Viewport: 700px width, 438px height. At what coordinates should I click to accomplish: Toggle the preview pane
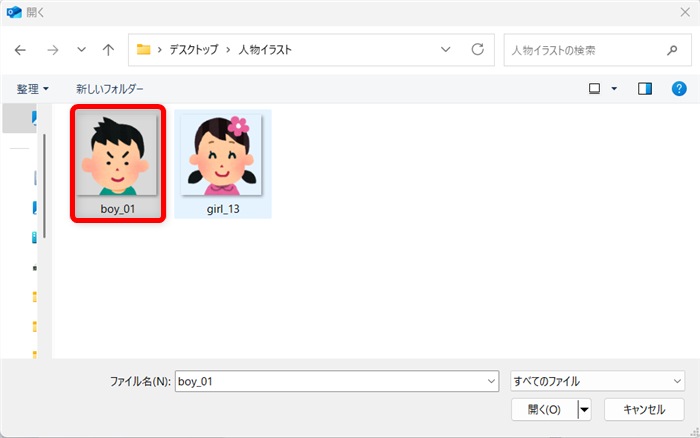(x=645, y=89)
